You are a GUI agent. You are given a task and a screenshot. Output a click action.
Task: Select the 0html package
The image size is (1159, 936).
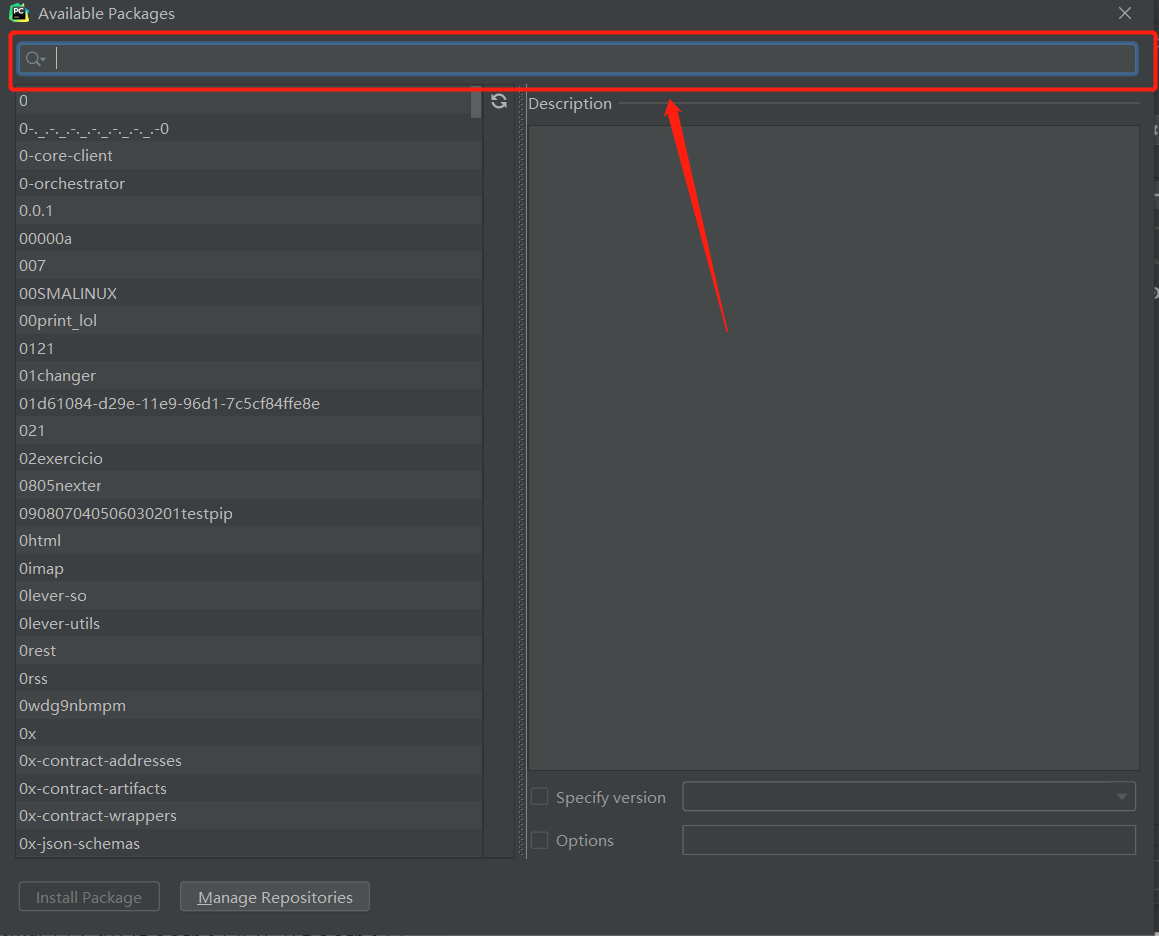249,540
